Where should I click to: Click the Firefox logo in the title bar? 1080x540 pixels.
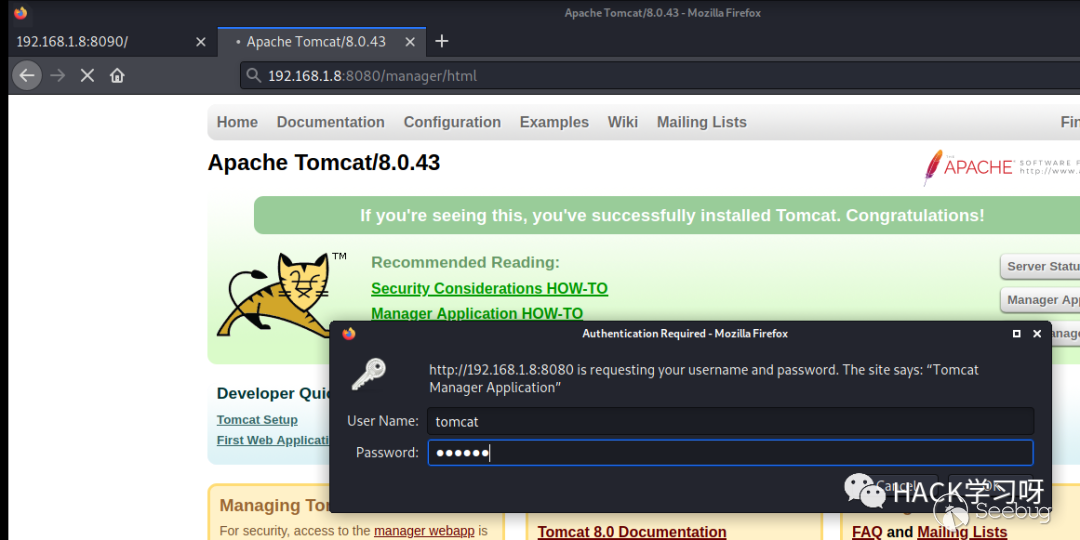coord(21,13)
